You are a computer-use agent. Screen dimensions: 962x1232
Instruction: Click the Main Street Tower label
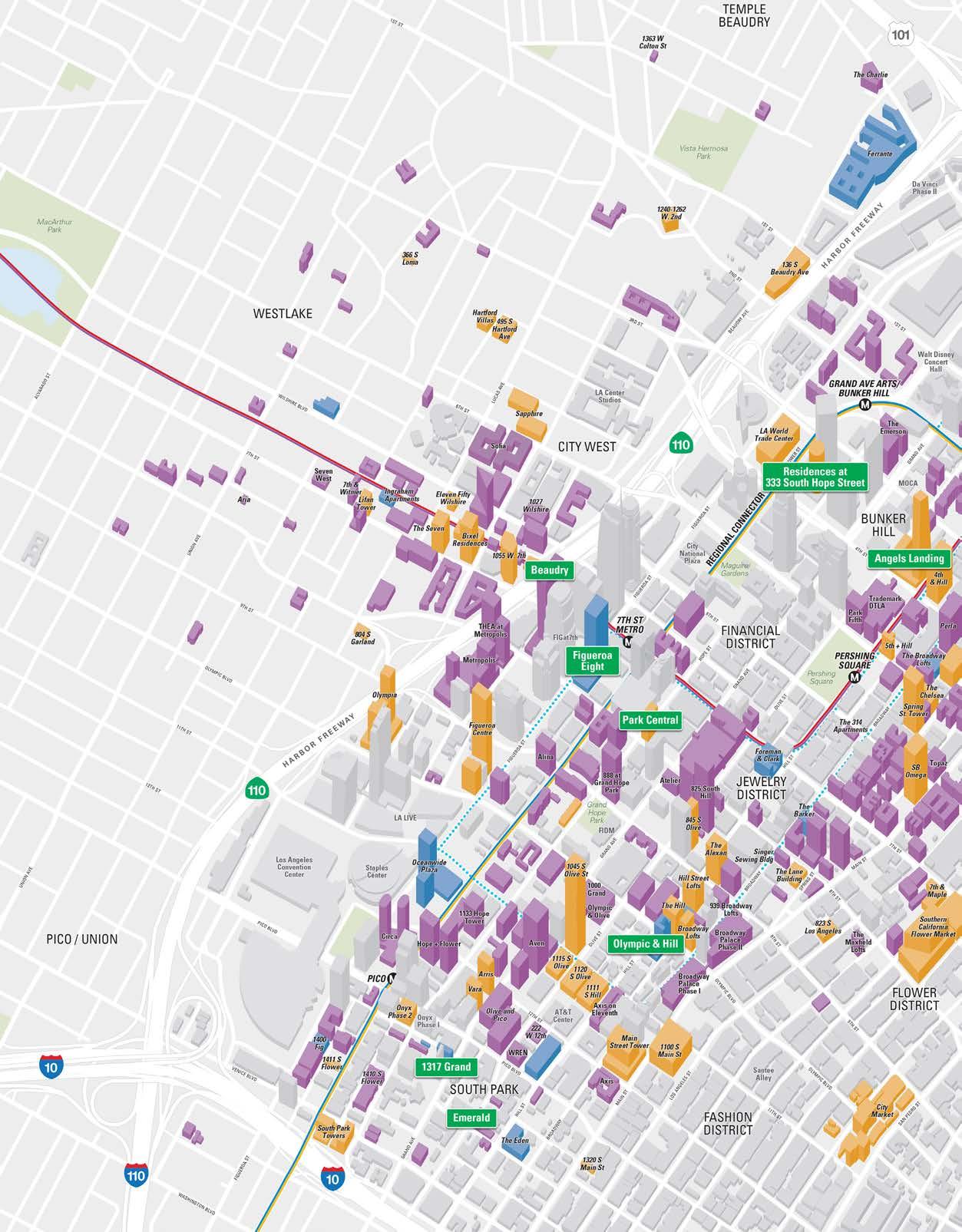(629, 1042)
